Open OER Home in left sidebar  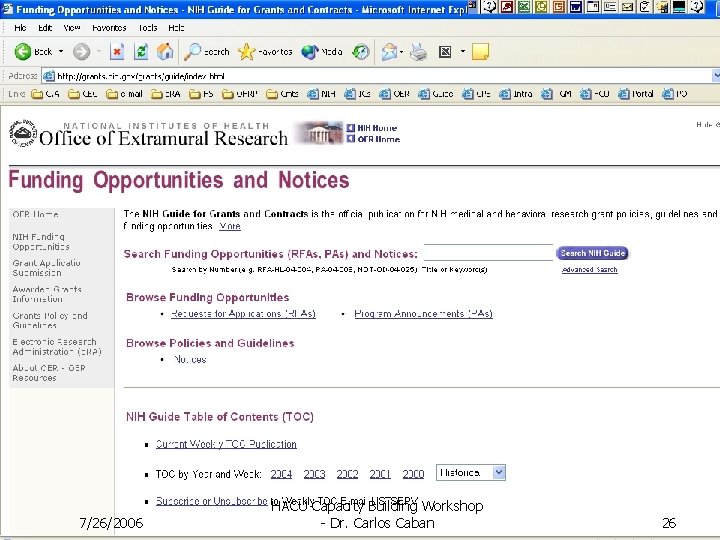click(35, 214)
